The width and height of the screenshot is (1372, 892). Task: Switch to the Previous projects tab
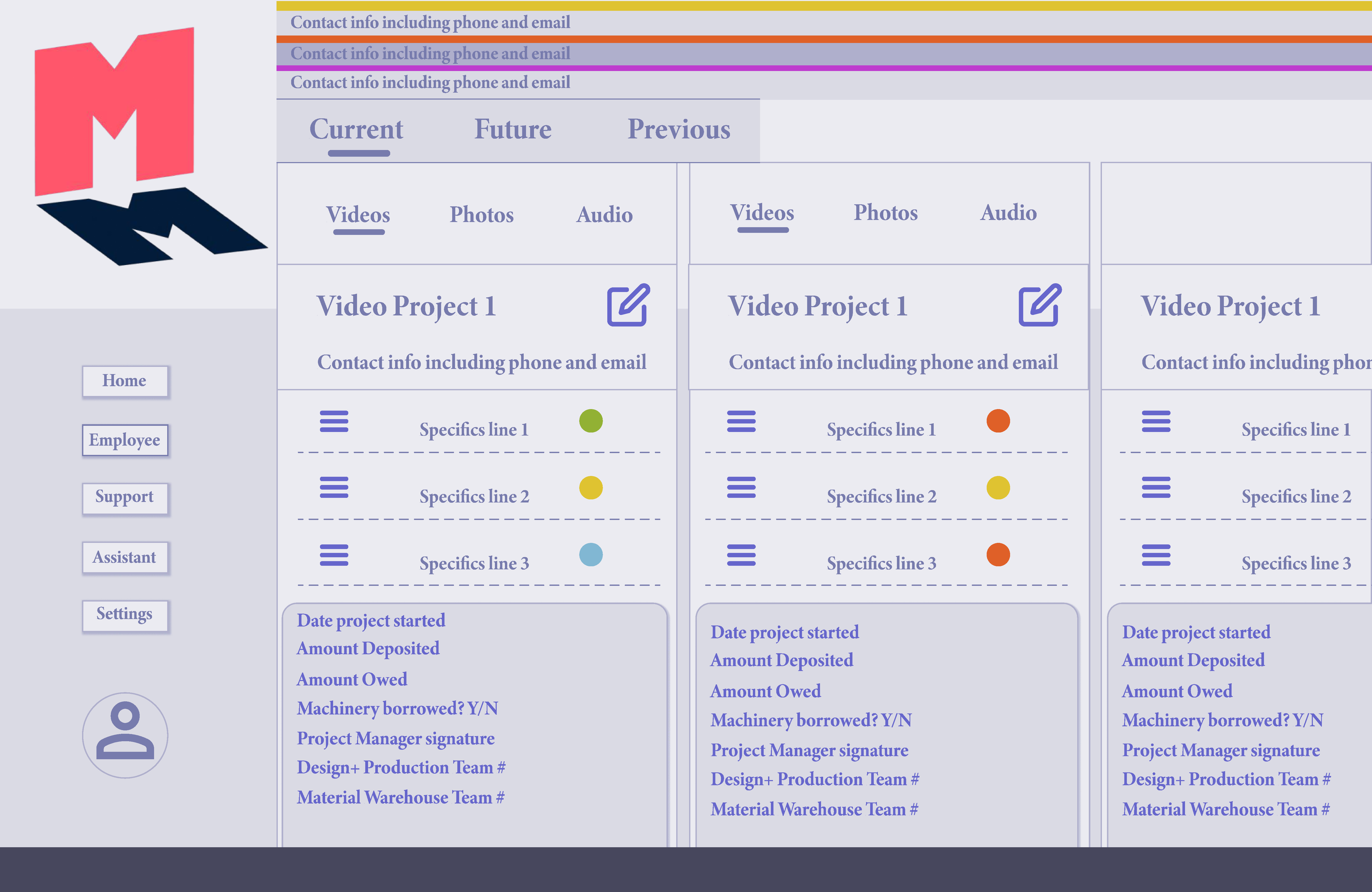click(x=679, y=129)
